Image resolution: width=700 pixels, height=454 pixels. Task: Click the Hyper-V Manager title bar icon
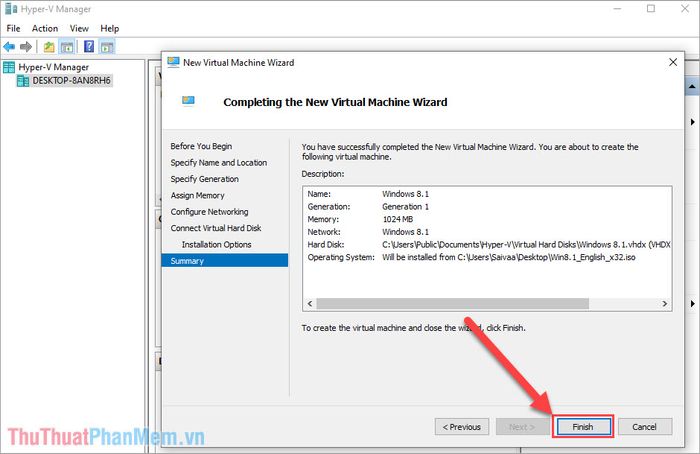click(11, 9)
